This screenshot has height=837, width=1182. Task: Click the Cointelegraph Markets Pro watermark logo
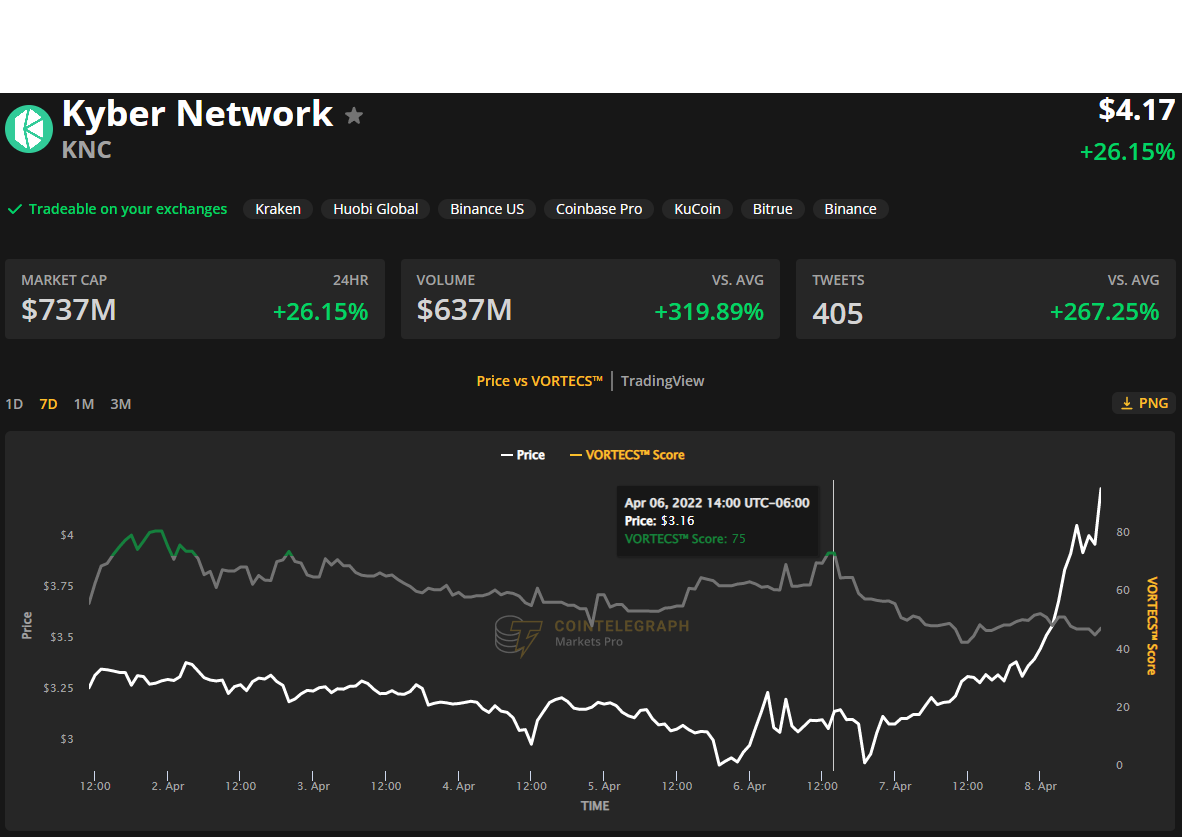518,634
